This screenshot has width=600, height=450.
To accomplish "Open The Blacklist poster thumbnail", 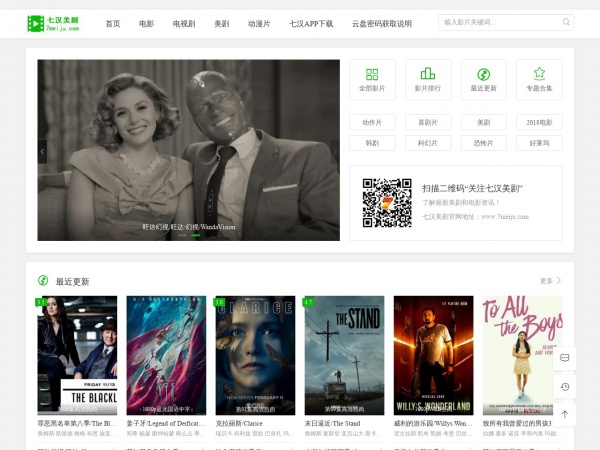I will [x=77, y=355].
